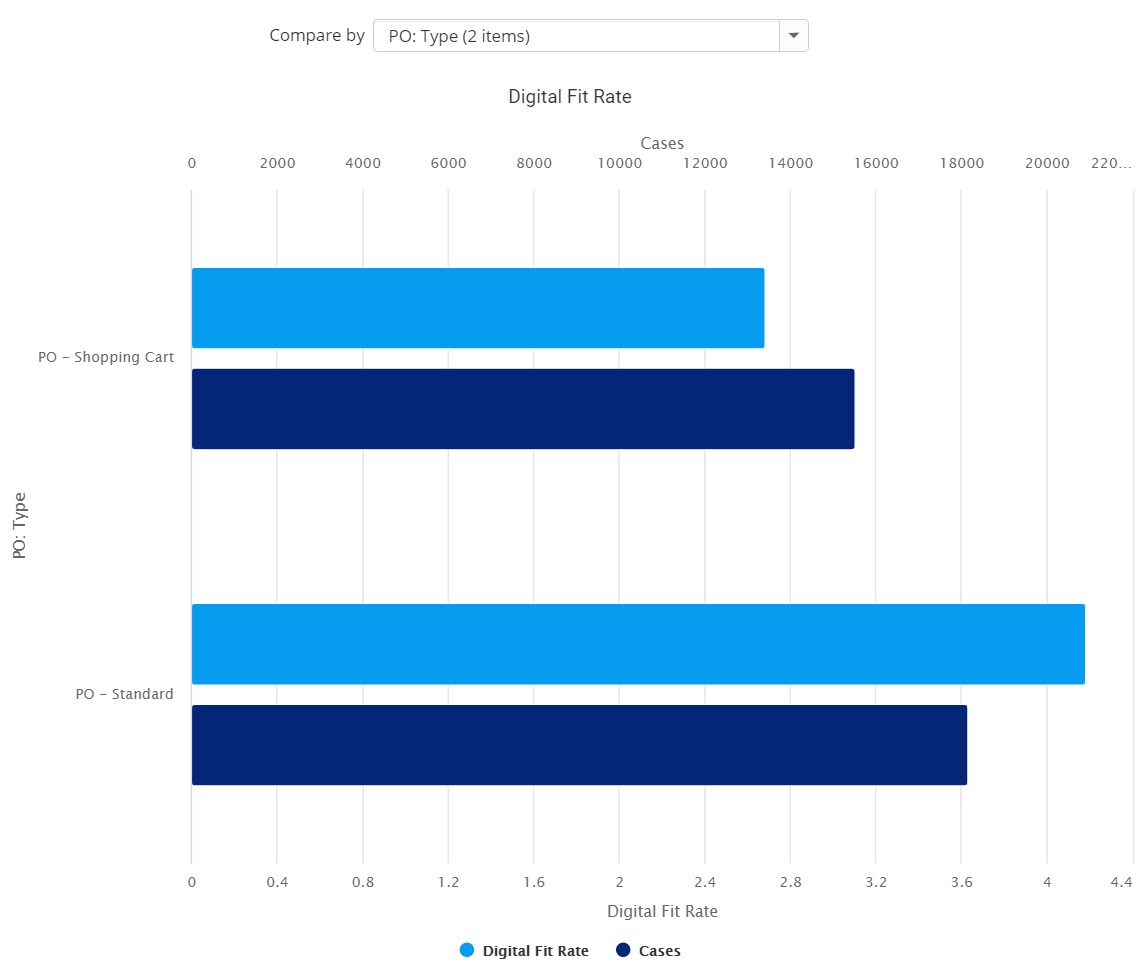Click the '10000' tick on Cases axis
Viewport: 1140px width, 977px height.
[619, 163]
